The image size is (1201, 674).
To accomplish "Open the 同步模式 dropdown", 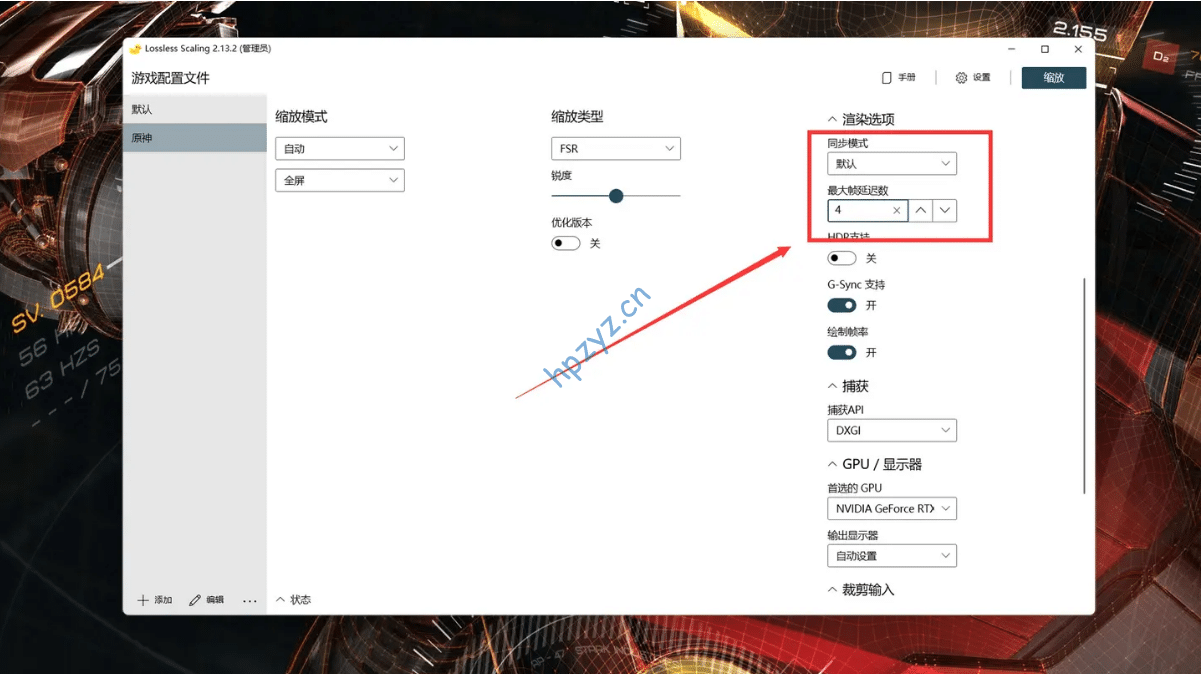I will tap(892, 164).
